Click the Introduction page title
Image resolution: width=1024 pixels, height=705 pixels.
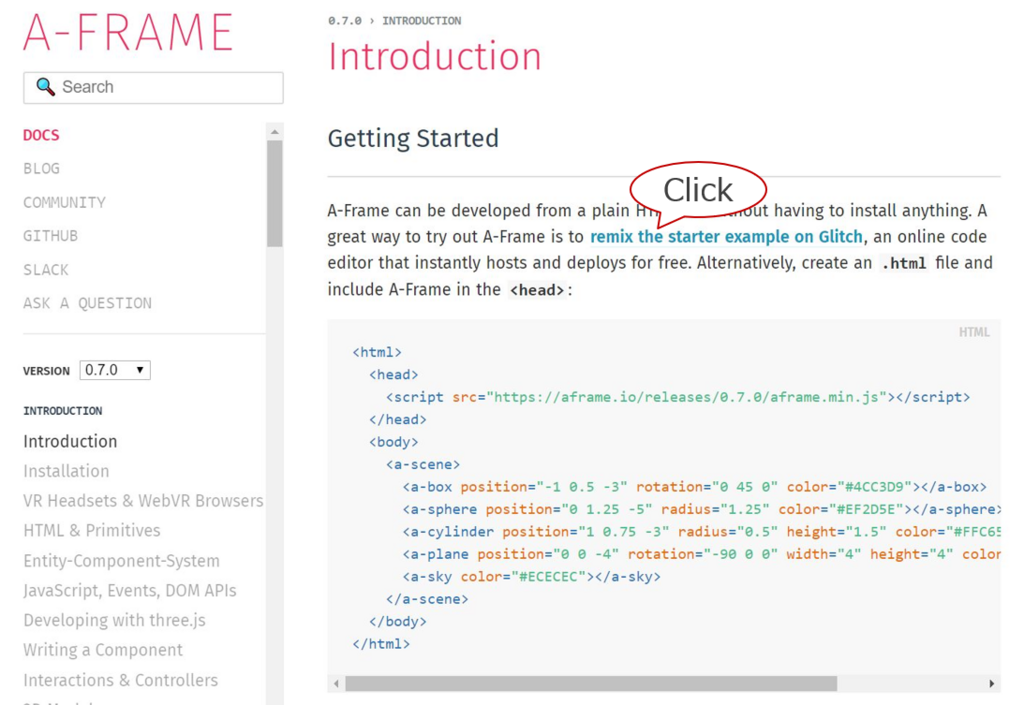[x=435, y=56]
